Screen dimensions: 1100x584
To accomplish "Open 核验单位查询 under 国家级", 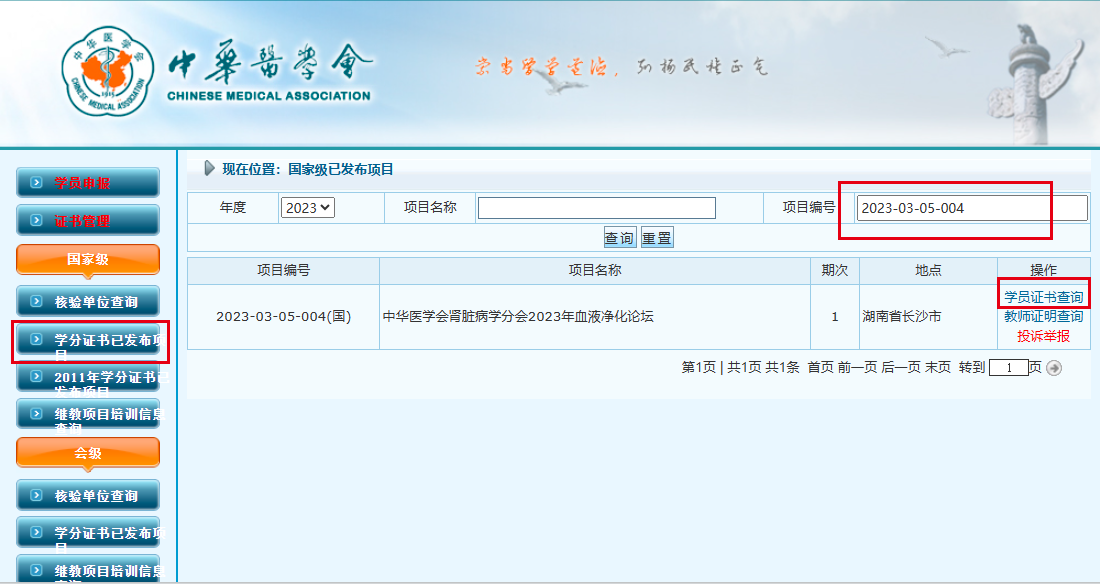I will (88, 302).
